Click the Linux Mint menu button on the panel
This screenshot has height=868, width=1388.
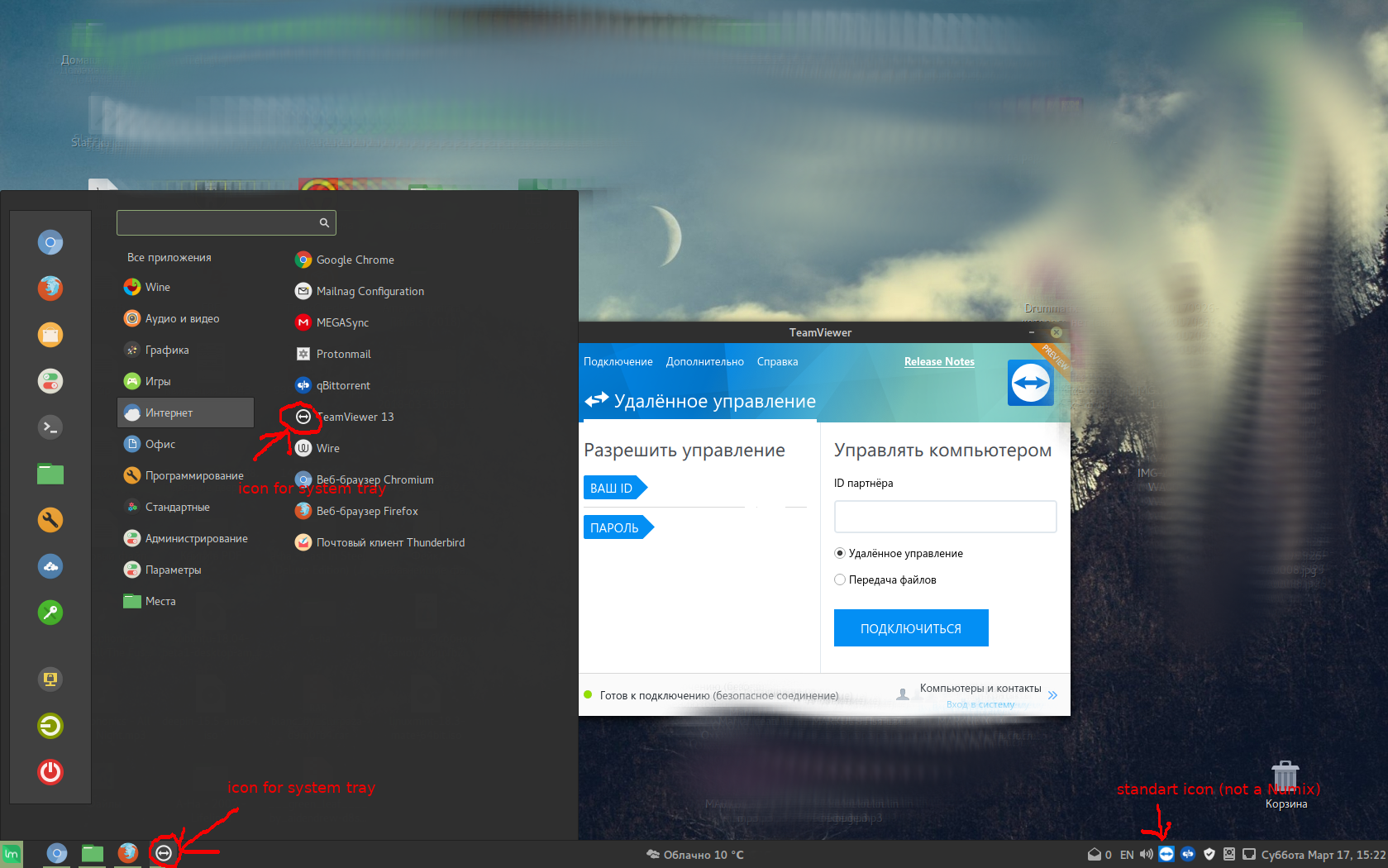(12, 854)
